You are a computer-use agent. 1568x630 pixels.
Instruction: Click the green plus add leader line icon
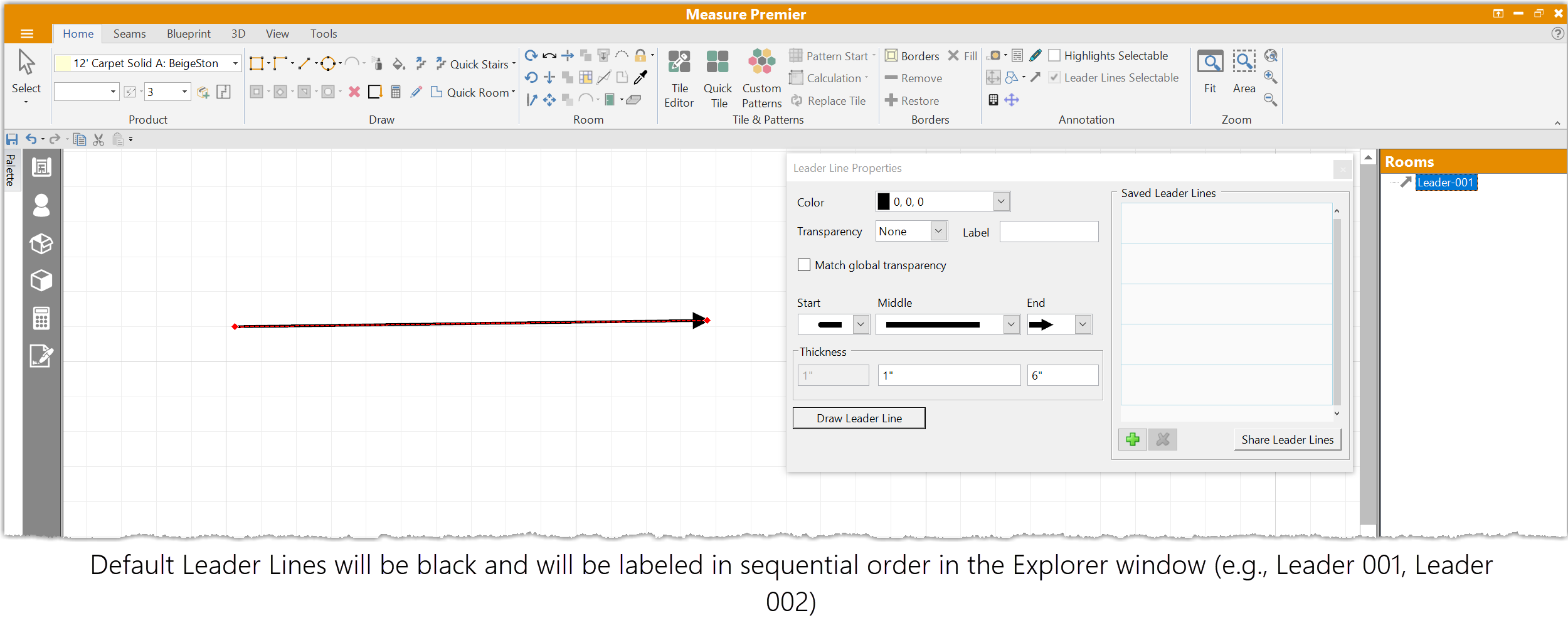1132,440
